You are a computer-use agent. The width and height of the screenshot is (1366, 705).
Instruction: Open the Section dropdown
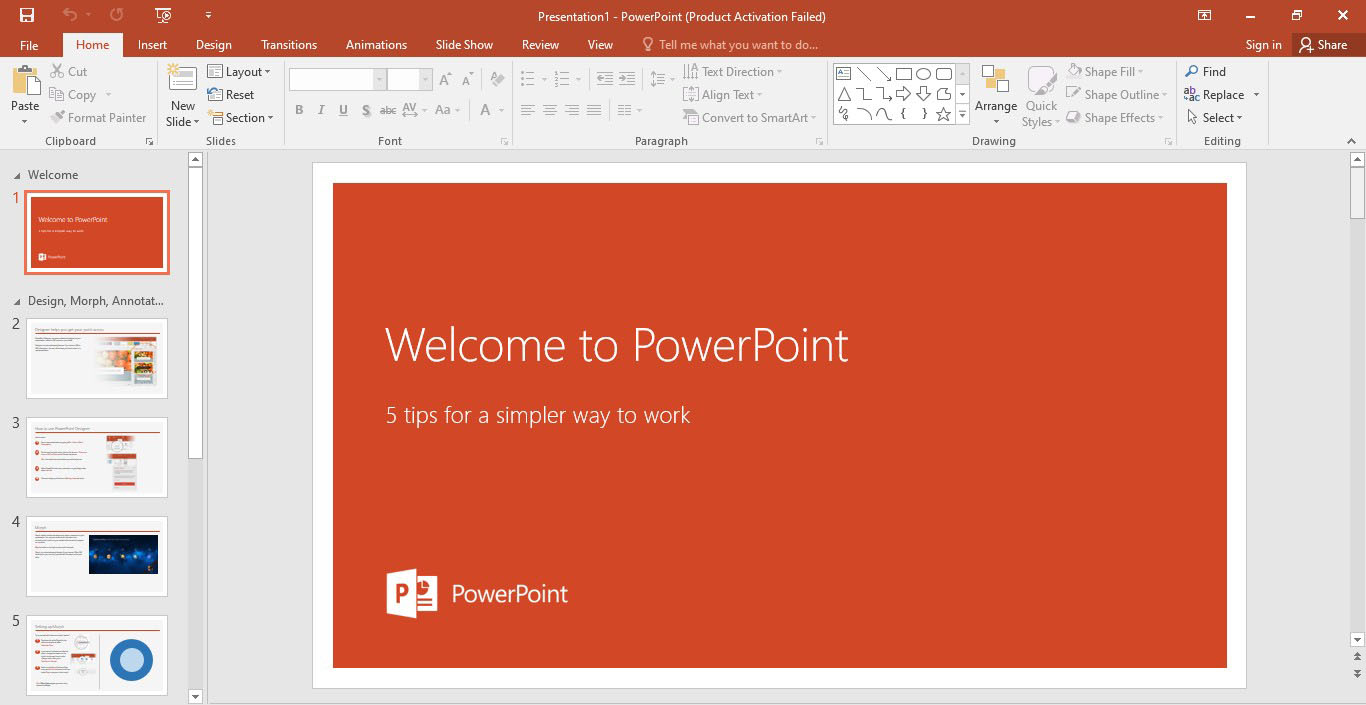pyautogui.click(x=240, y=118)
